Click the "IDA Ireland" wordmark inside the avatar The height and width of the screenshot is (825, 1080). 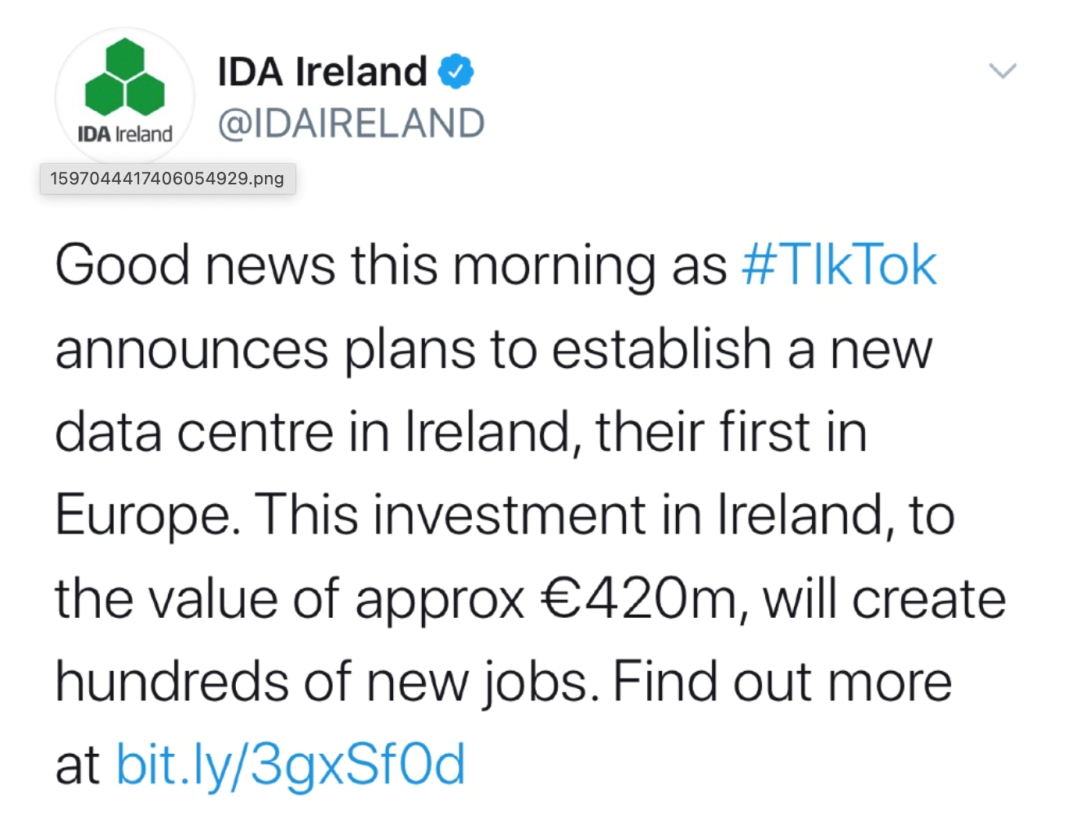tap(125, 134)
